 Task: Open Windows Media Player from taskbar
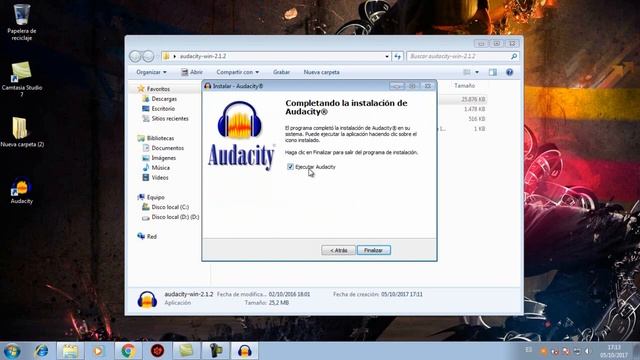point(98,351)
